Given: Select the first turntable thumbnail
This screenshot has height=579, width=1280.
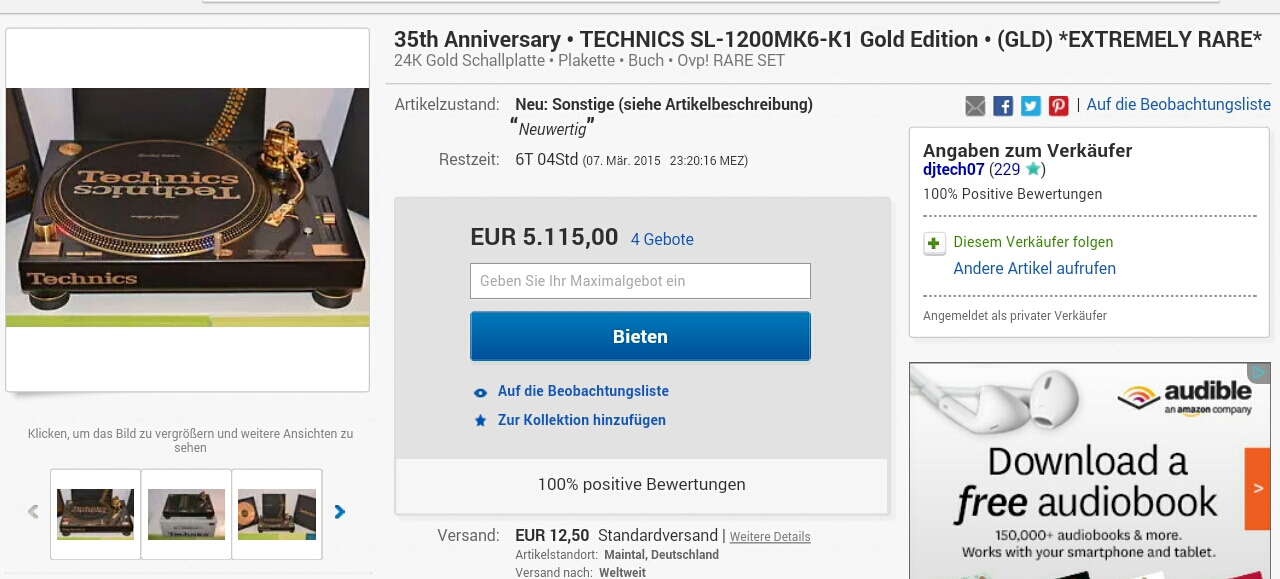Looking at the screenshot, I should pos(96,514).
